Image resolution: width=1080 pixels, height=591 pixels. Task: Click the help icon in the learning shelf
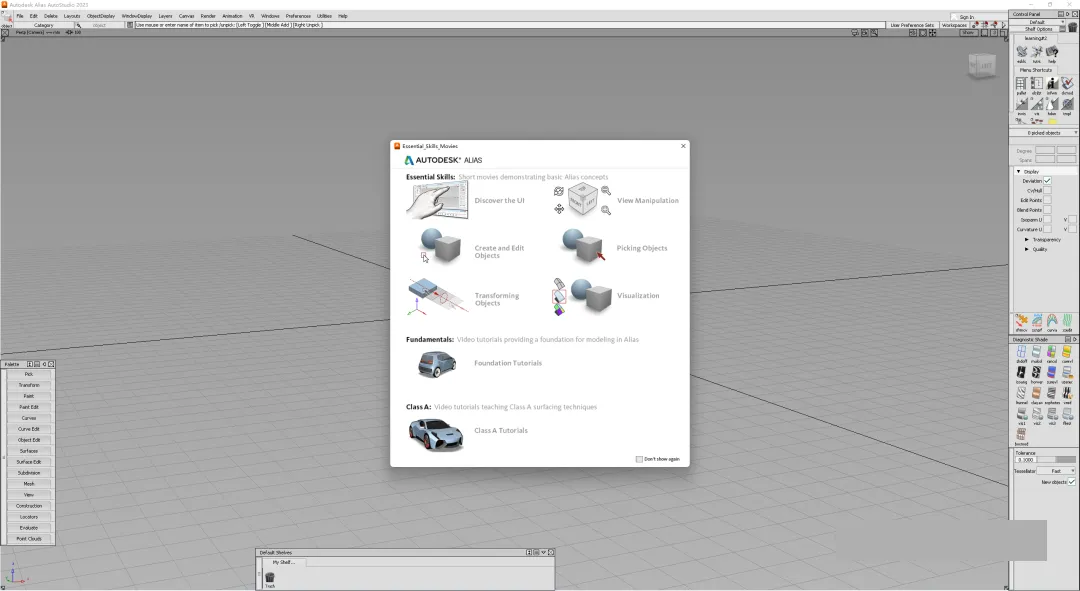pyautogui.click(x=1052, y=52)
